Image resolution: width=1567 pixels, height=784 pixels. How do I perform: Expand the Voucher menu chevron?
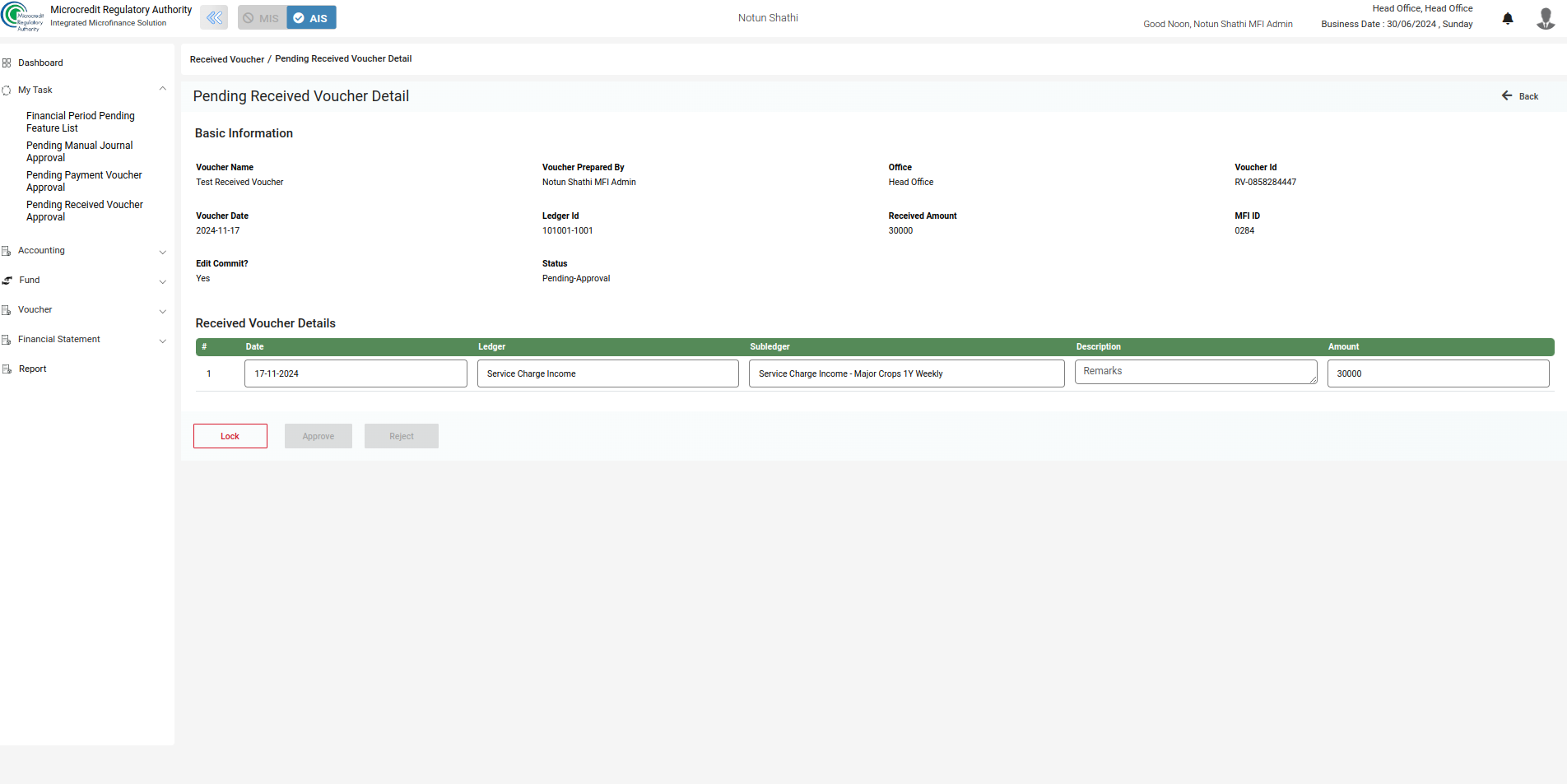[x=162, y=311]
